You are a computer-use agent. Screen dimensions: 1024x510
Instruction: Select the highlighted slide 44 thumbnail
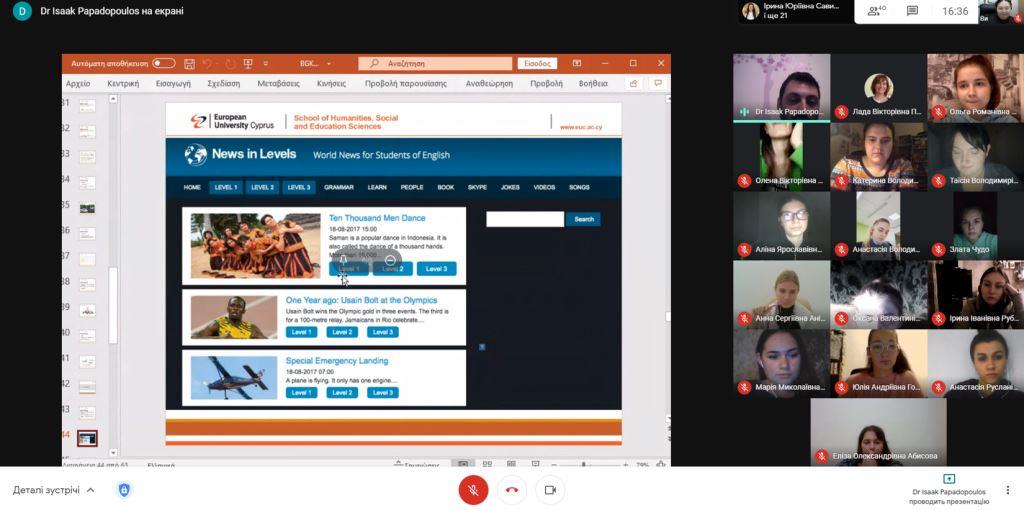point(87,438)
